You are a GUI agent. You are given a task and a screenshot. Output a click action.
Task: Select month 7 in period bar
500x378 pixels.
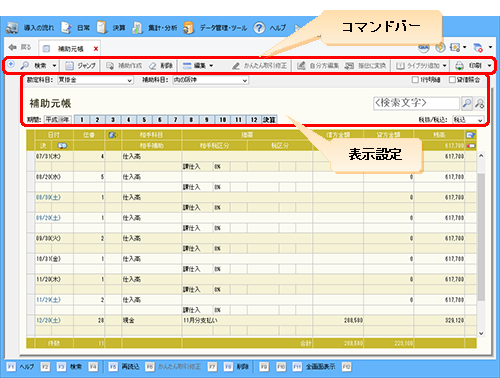click(176, 119)
